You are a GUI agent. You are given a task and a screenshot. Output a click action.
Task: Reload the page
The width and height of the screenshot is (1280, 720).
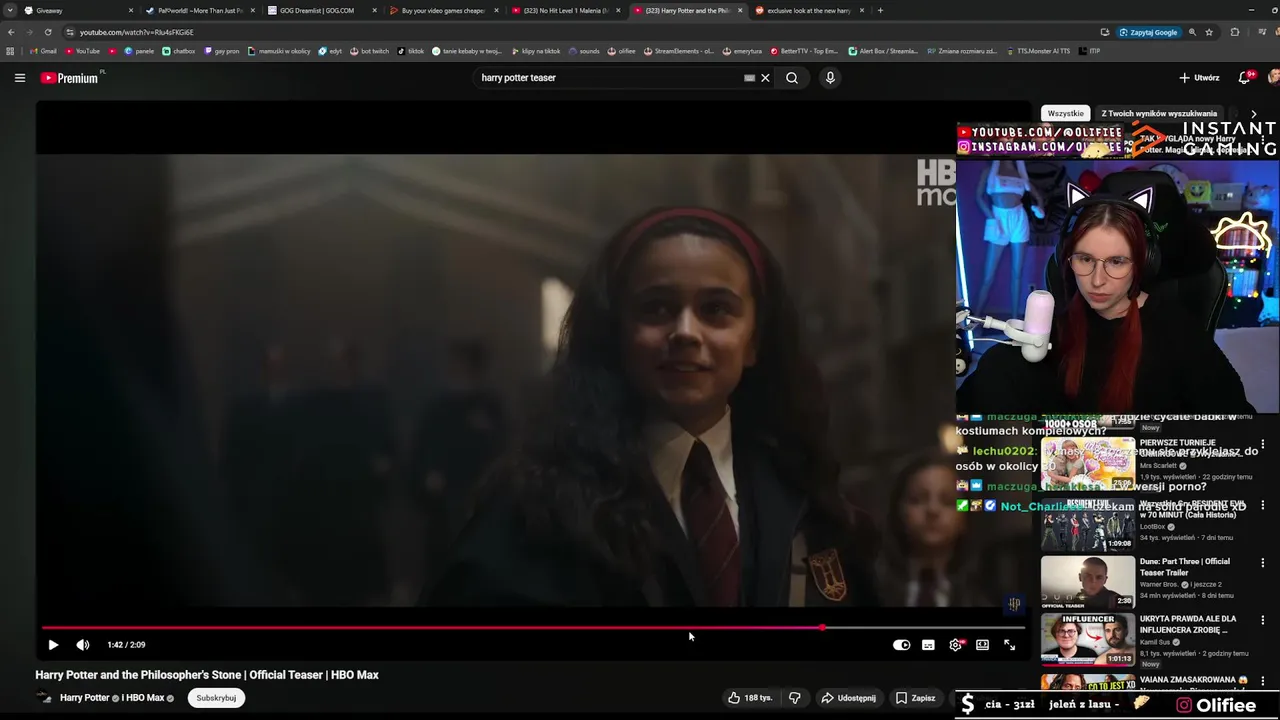click(47, 32)
